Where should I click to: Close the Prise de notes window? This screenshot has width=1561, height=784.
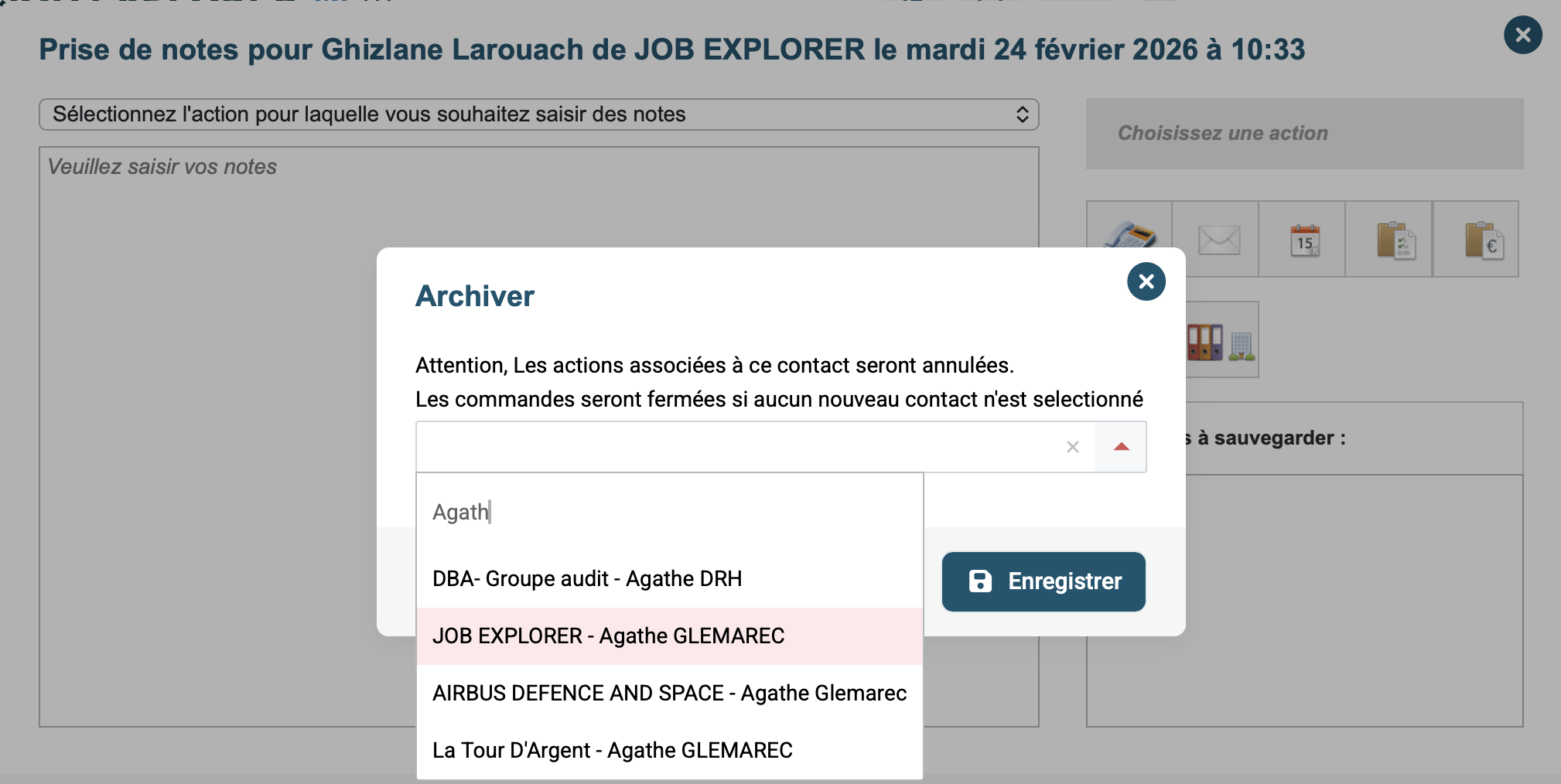click(x=1523, y=35)
